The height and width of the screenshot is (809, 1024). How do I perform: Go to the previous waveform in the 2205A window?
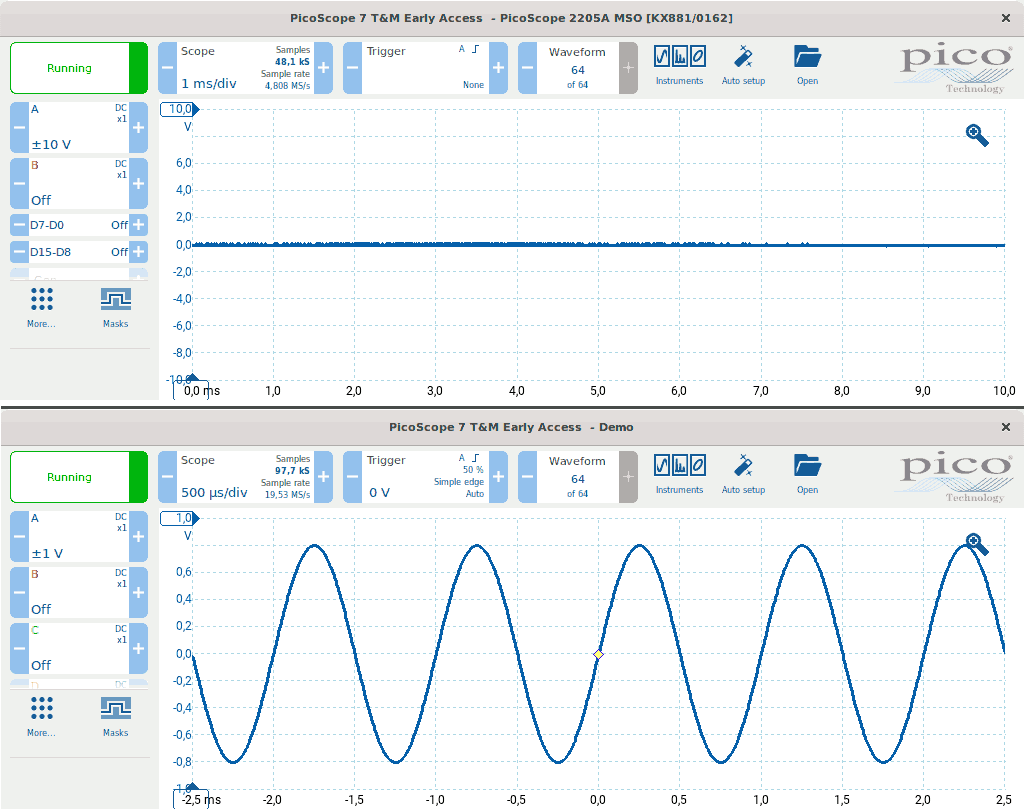(528, 68)
